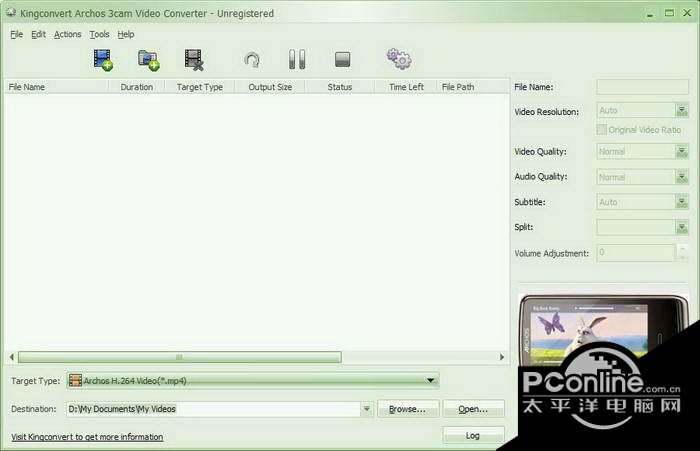Maximize the Kingconvert window

(x=669, y=13)
